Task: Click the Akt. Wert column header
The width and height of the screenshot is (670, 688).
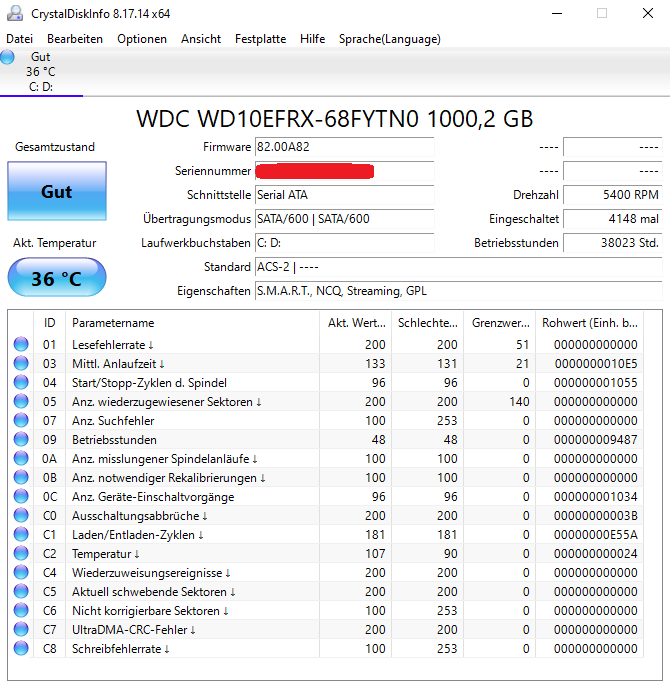Action: (356, 323)
